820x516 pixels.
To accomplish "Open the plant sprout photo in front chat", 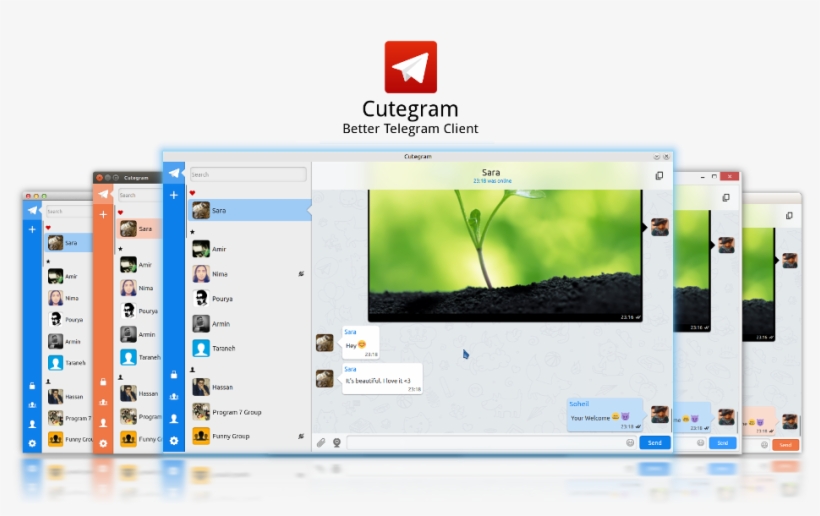I will 505,255.
